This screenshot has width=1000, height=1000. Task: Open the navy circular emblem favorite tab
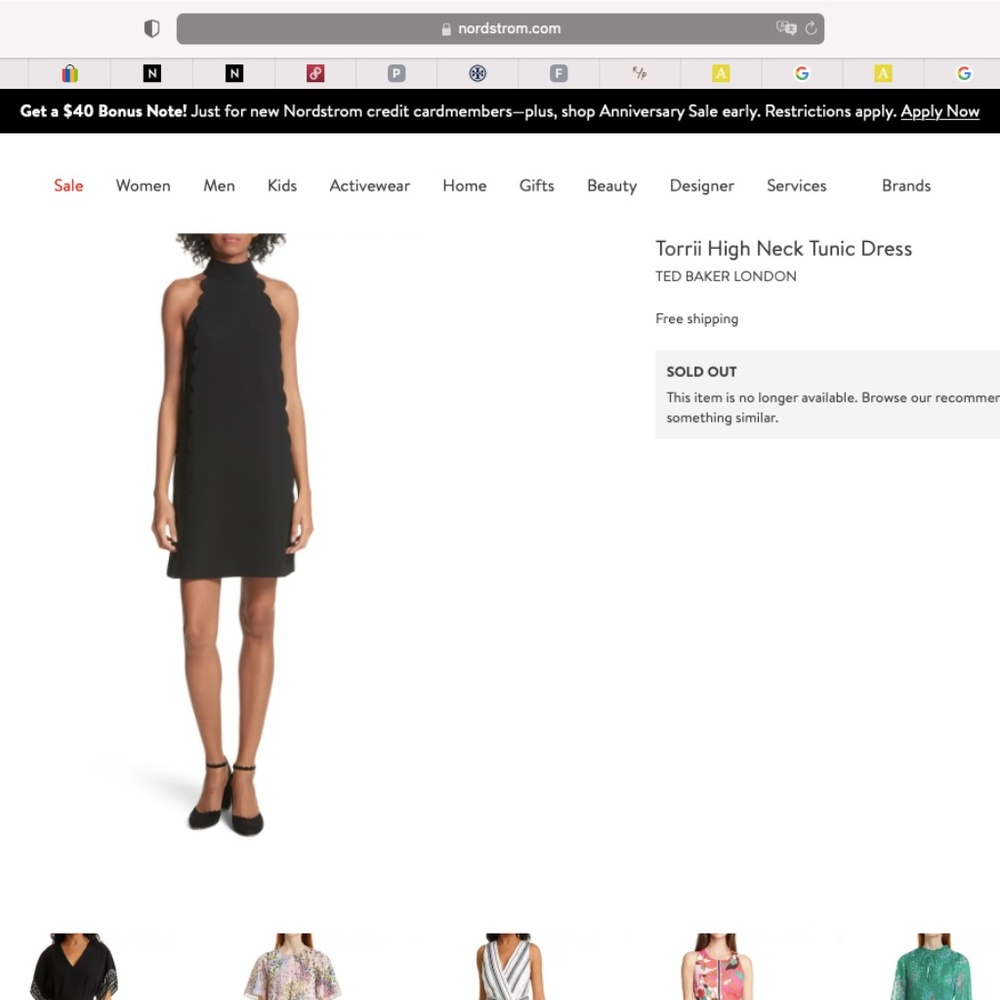click(x=478, y=73)
